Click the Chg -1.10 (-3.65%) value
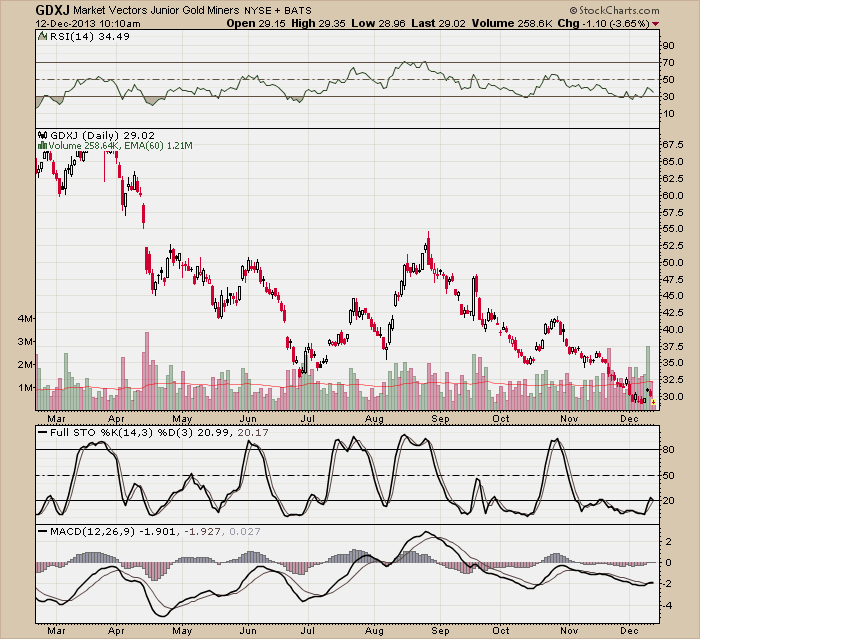The image size is (850, 639). (603, 23)
